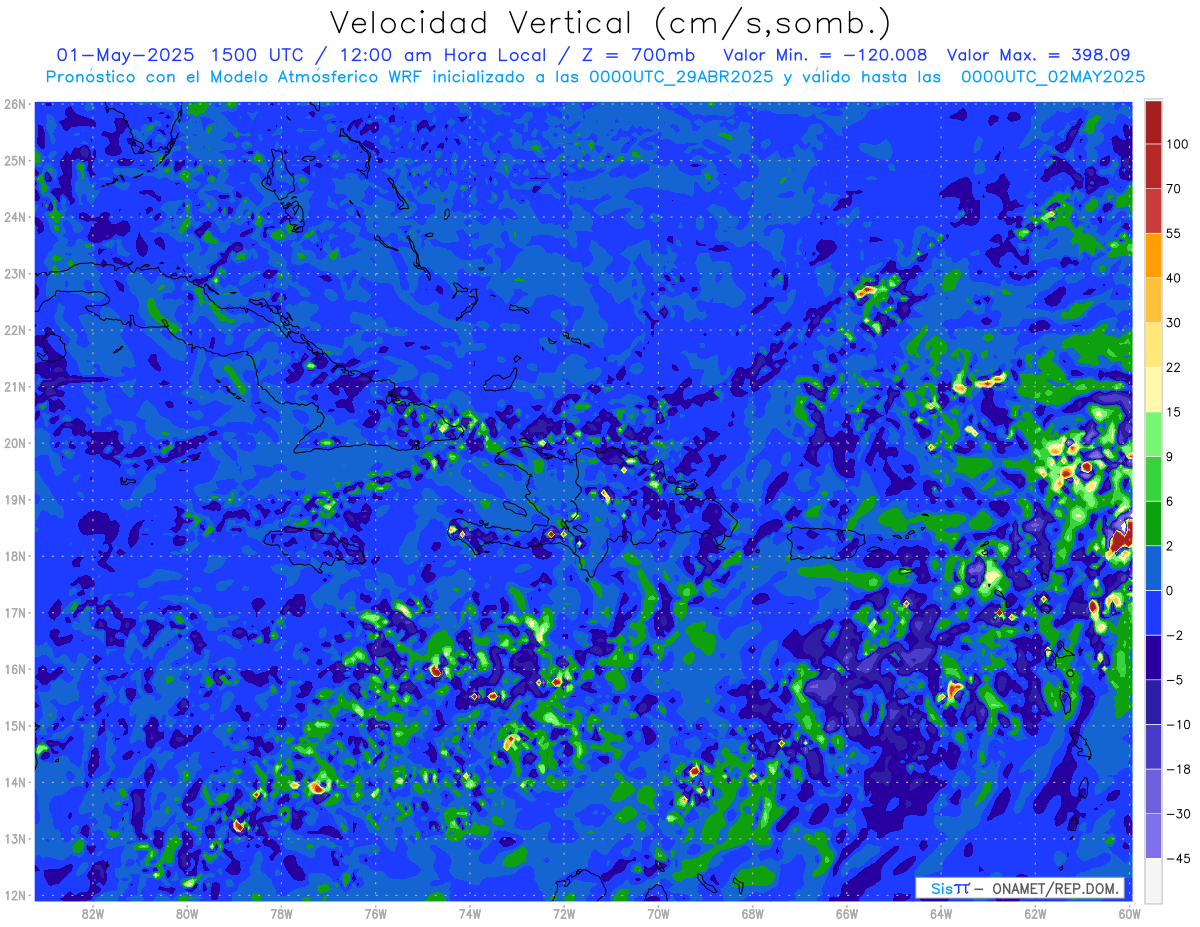Image resolution: width=1200 pixels, height=927 pixels.
Task: Click the "ONAMET/REP.DOM." credit label
Action: [1055, 889]
